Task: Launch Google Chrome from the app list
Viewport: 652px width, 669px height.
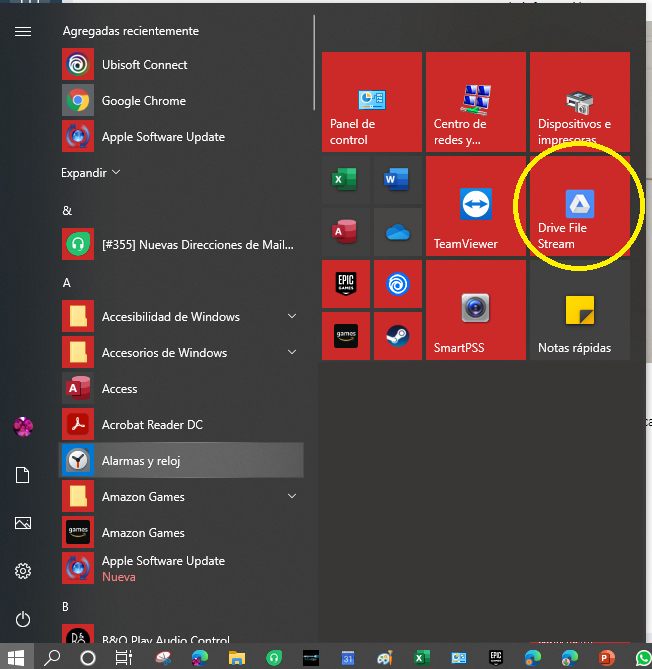Action: (182, 101)
